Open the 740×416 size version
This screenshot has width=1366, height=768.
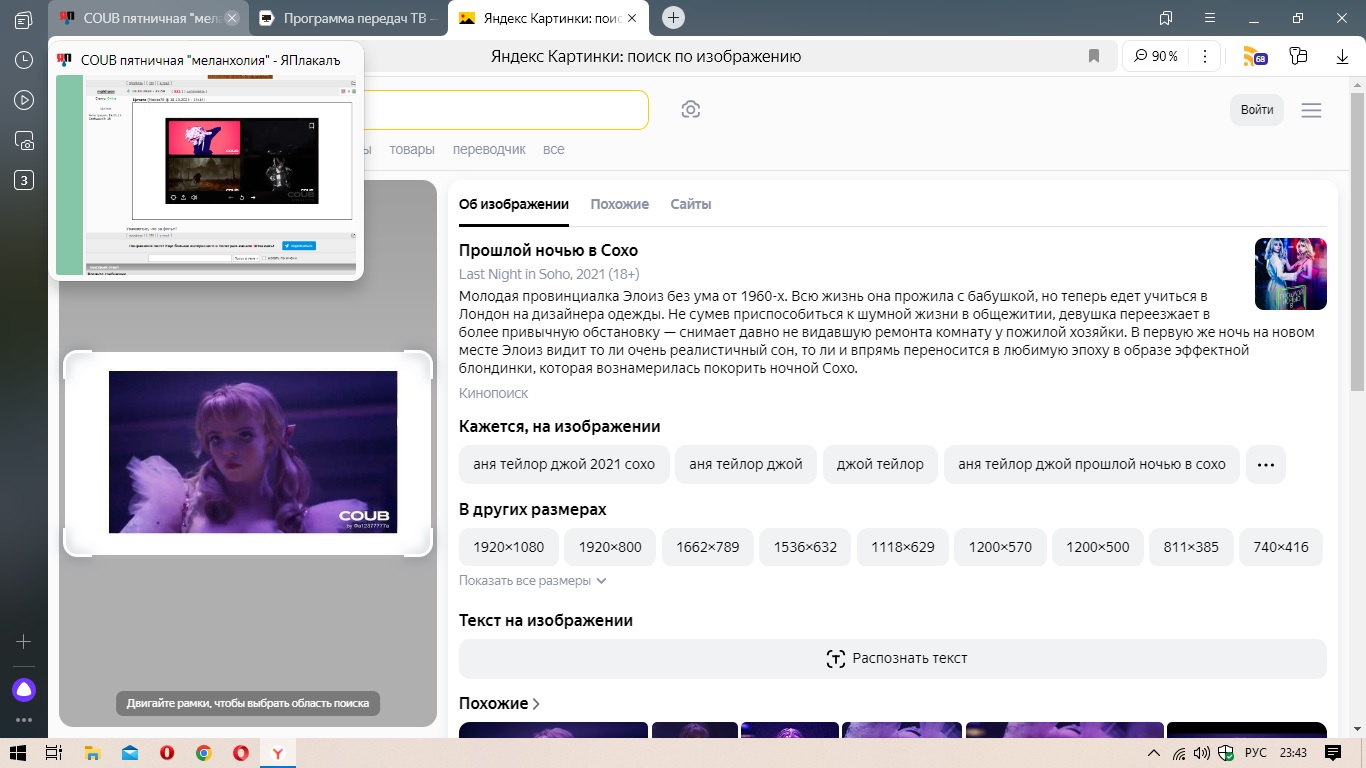click(1281, 547)
